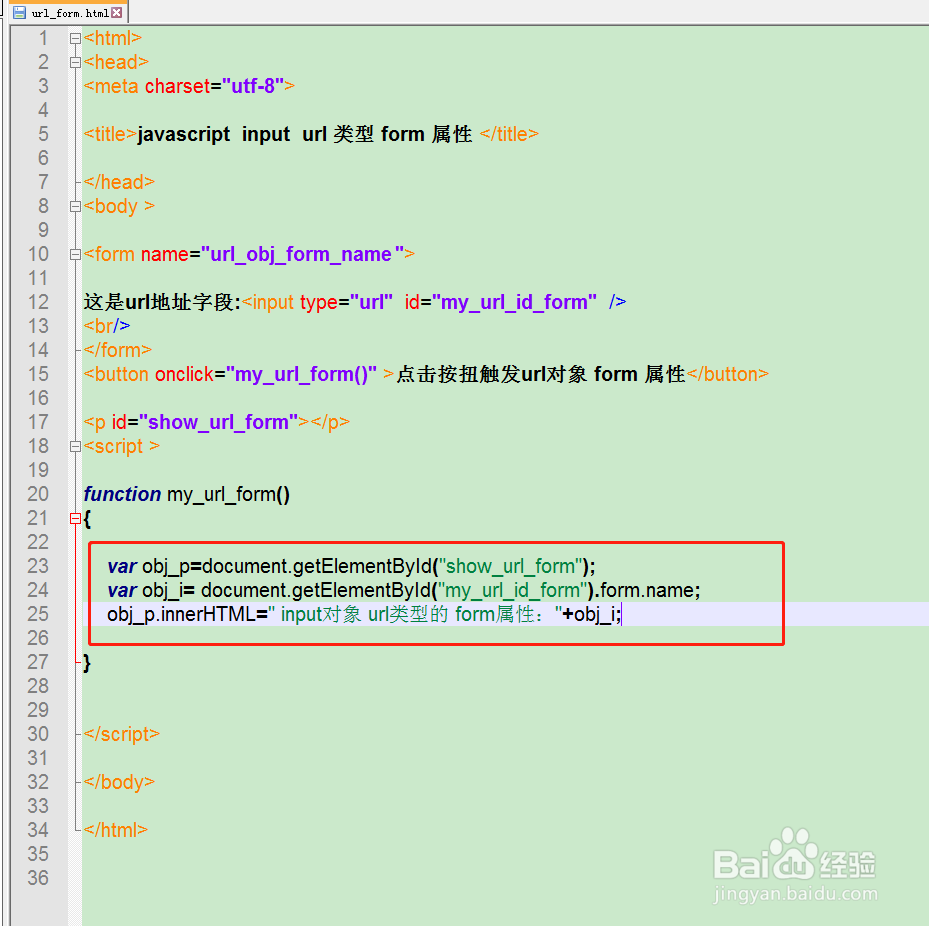Click the closing </head> tag

click(119, 182)
